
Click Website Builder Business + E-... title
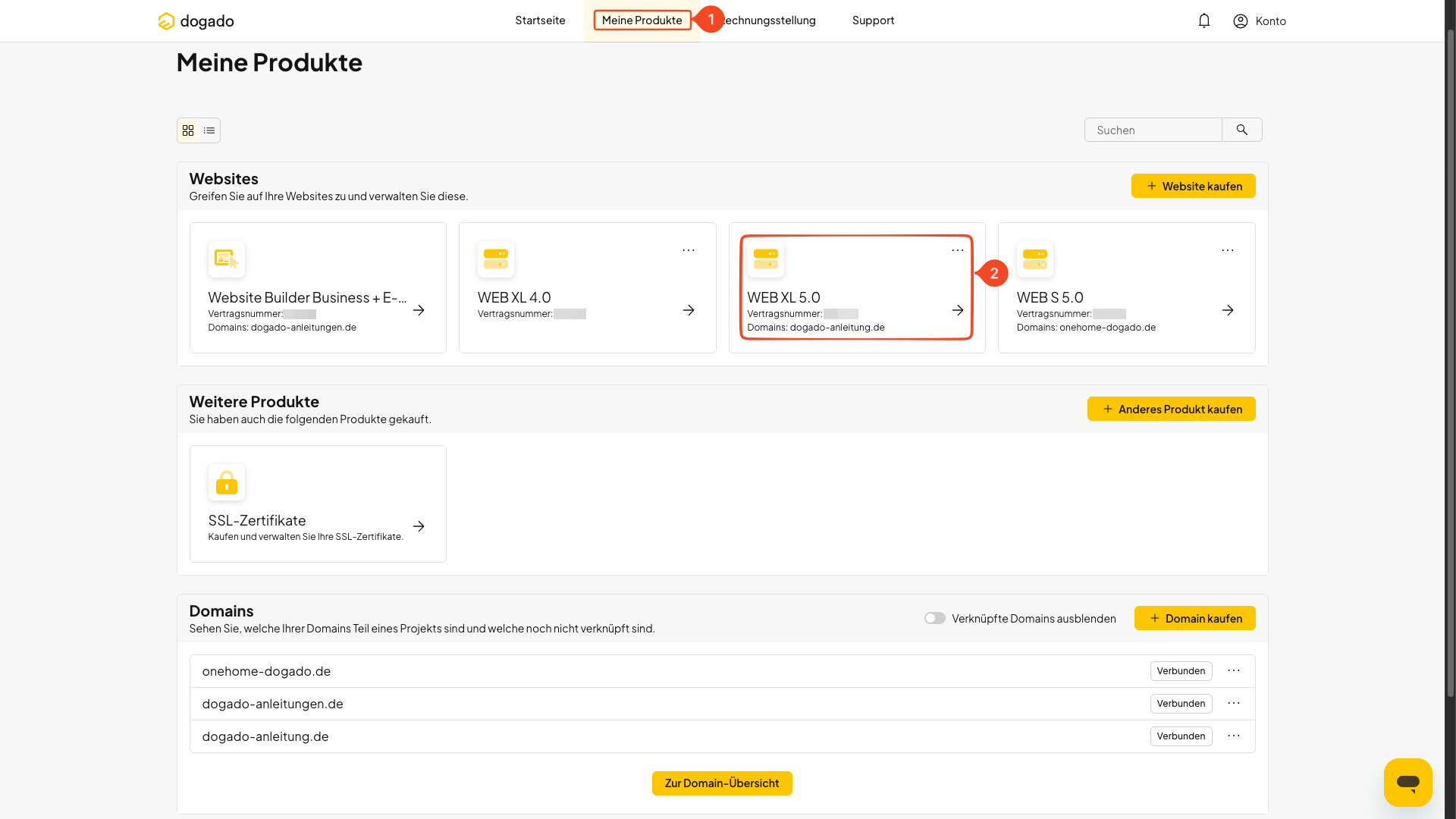point(308,297)
